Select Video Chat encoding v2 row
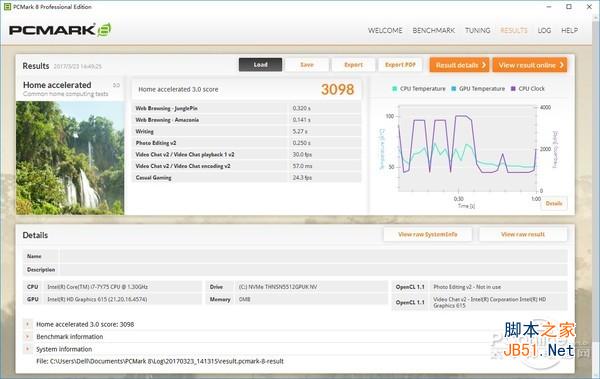Viewport: 600px width, 379px height. [246, 166]
